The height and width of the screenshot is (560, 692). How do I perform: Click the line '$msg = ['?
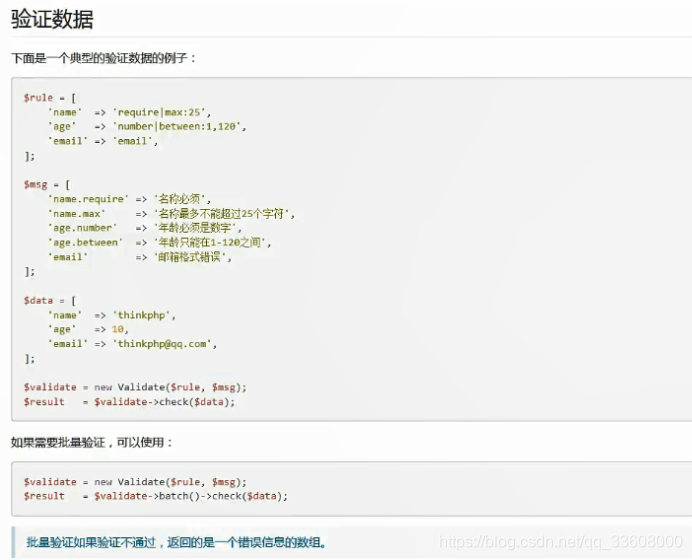pyautogui.click(x=47, y=184)
